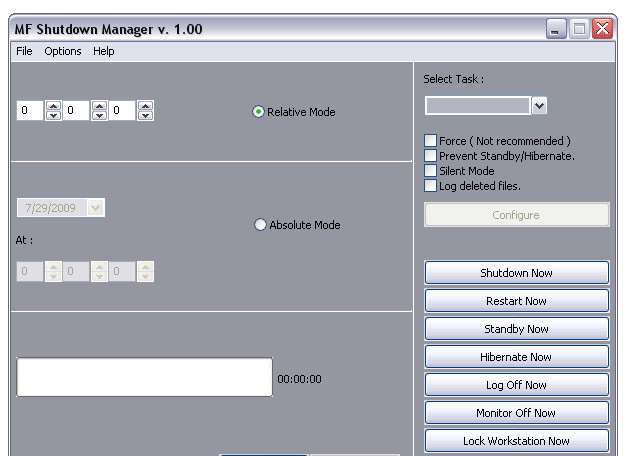Click Standby Now button
Image resolution: width=637 pixels, height=456 pixels.
tap(516, 329)
